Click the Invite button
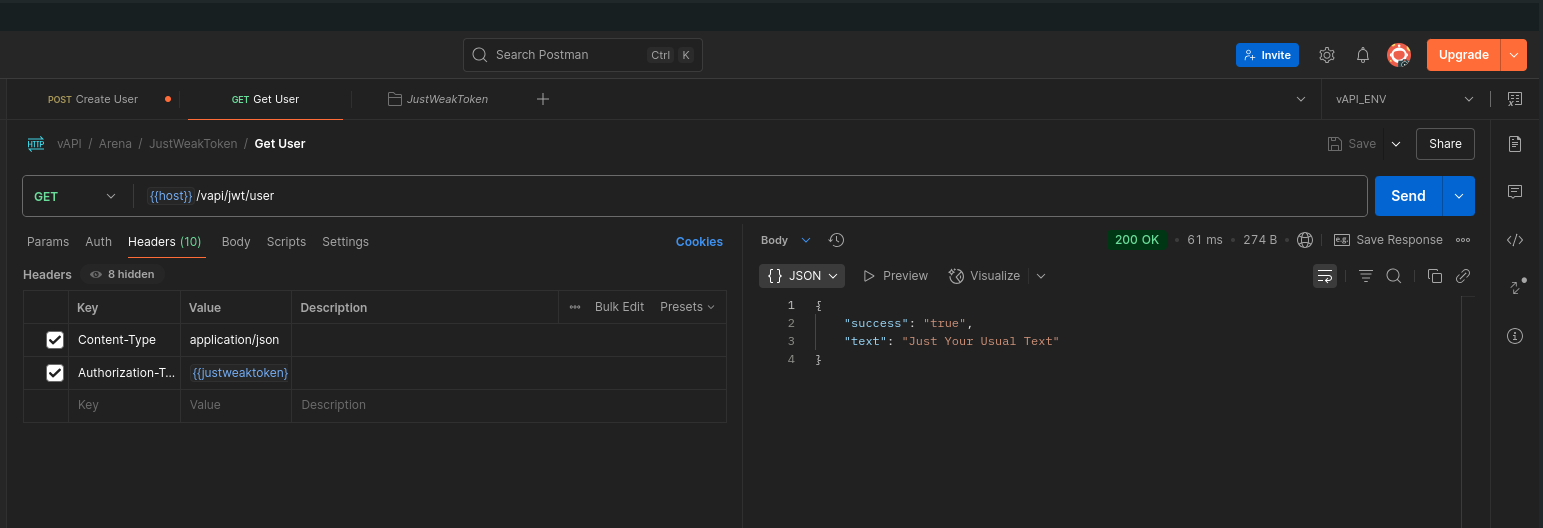The height and width of the screenshot is (528, 1543). [x=1267, y=55]
